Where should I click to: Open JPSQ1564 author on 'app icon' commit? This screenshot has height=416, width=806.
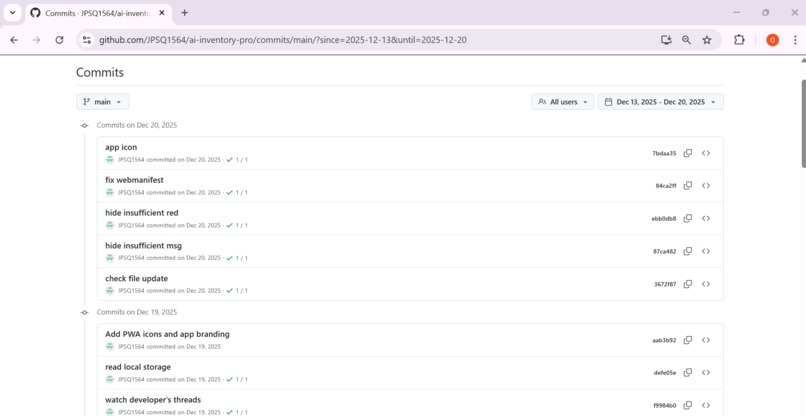tap(131, 160)
